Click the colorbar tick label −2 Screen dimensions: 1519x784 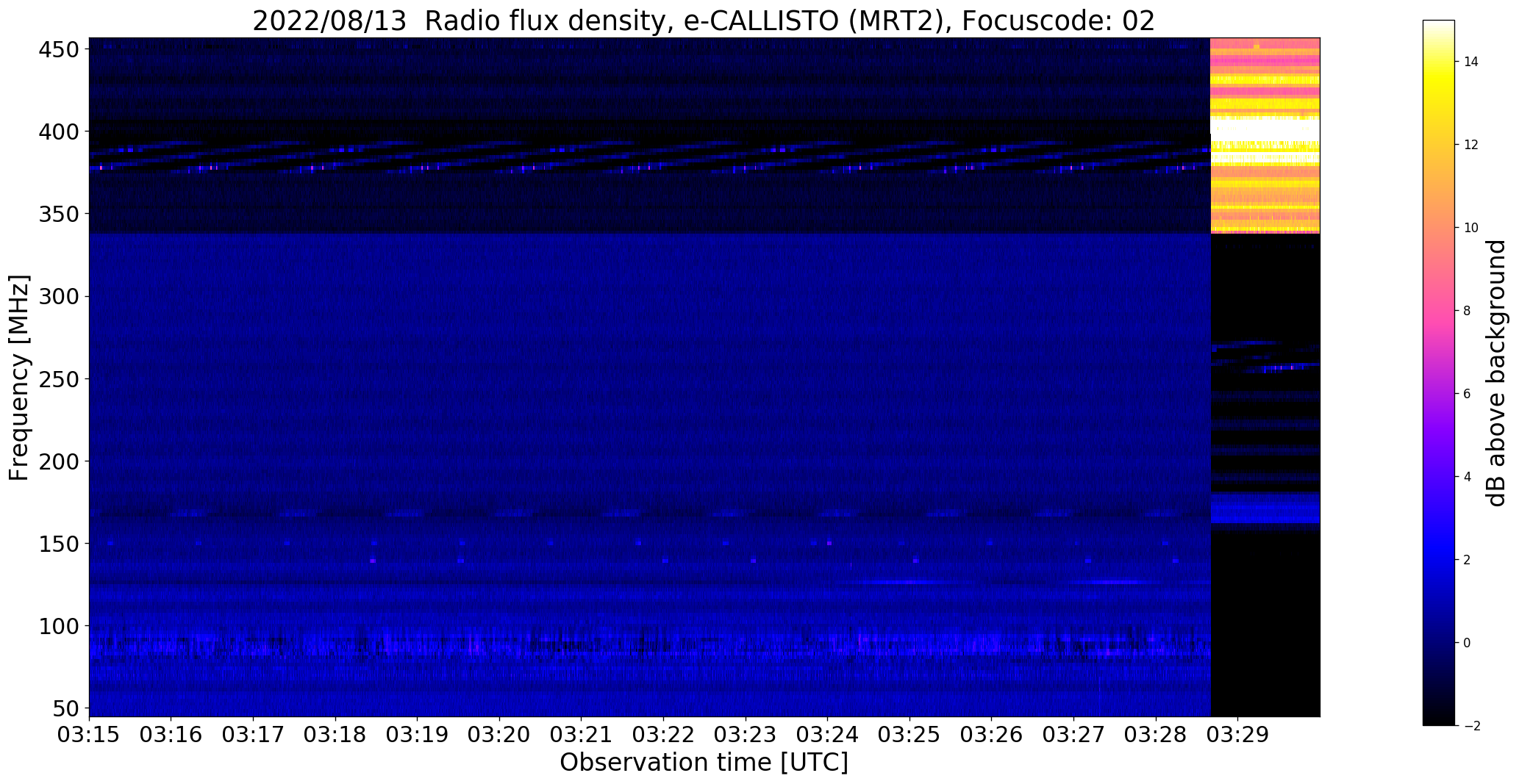(x=1470, y=726)
